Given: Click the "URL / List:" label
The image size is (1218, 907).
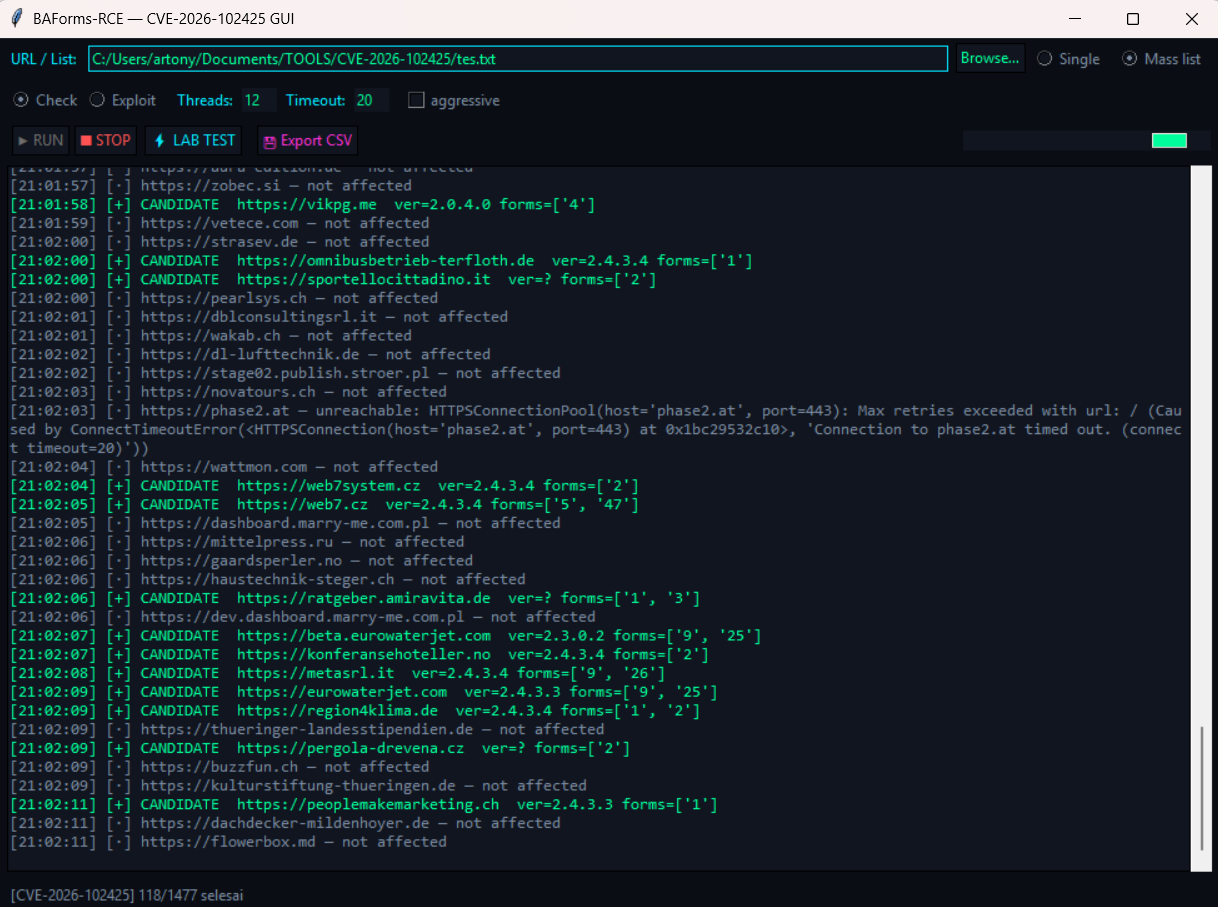Looking at the screenshot, I should 44,59.
